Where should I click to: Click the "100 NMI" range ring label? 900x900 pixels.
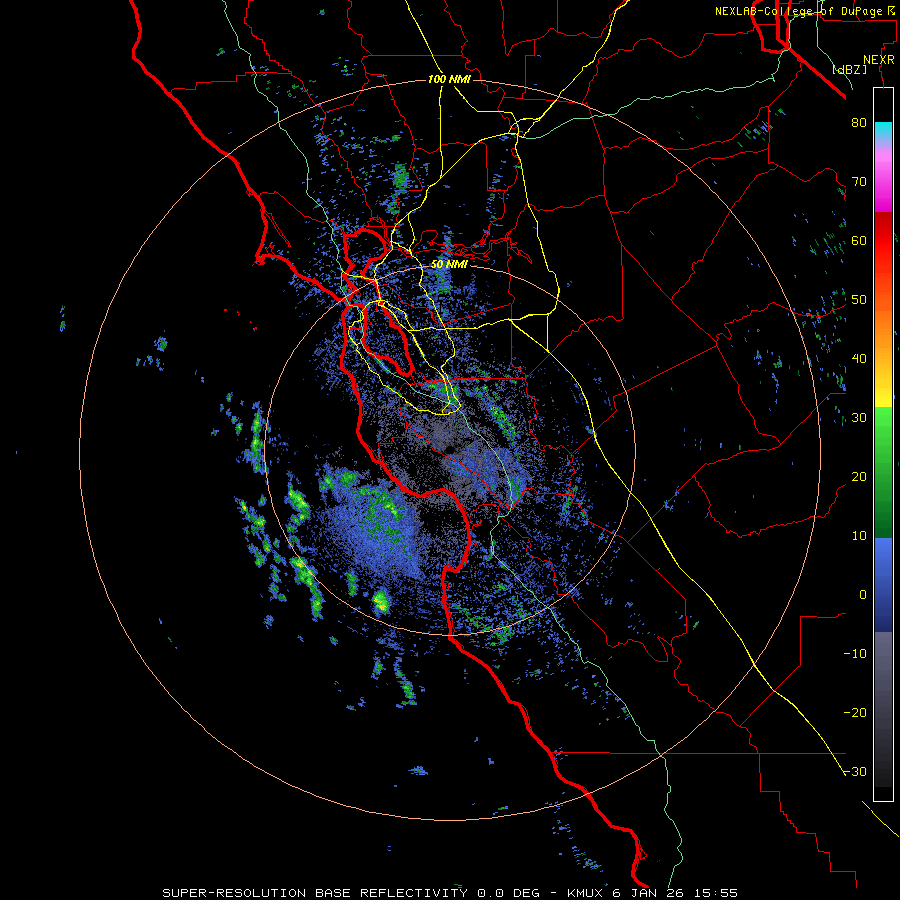click(449, 79)
